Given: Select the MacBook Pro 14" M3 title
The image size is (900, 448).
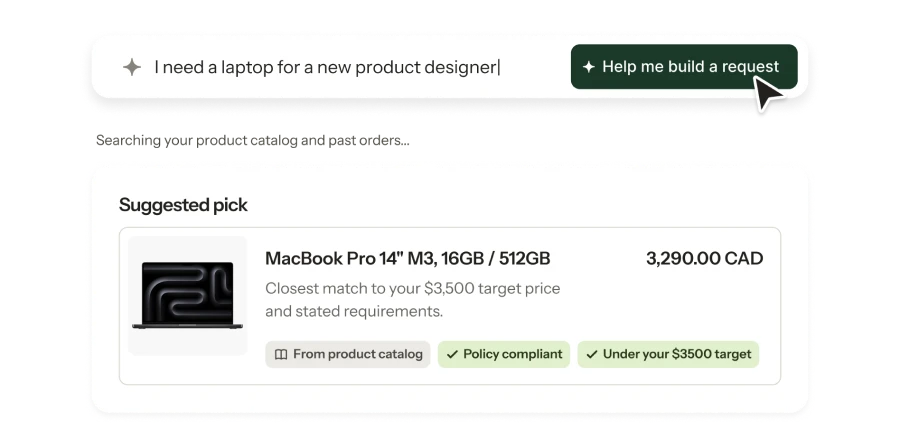Looking at the screenshot, I should [408, 259].
